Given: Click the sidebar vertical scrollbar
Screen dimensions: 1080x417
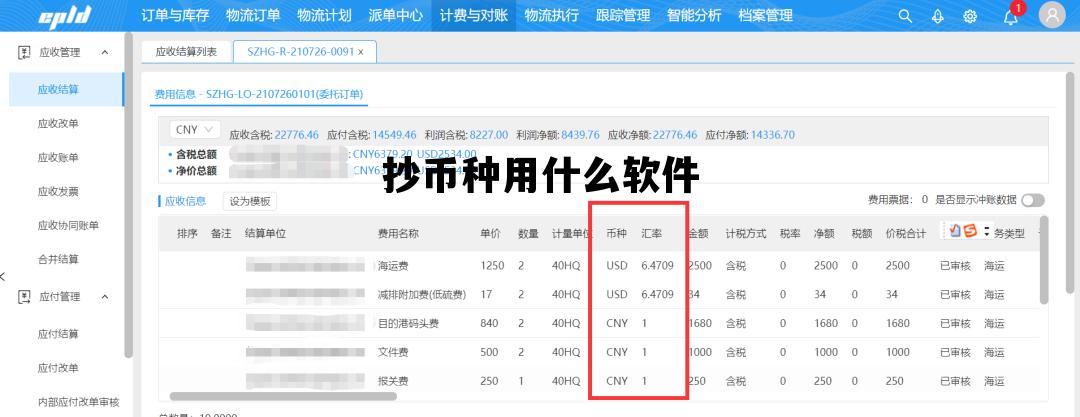Looking at the screenshot, I should pos(129,195).
